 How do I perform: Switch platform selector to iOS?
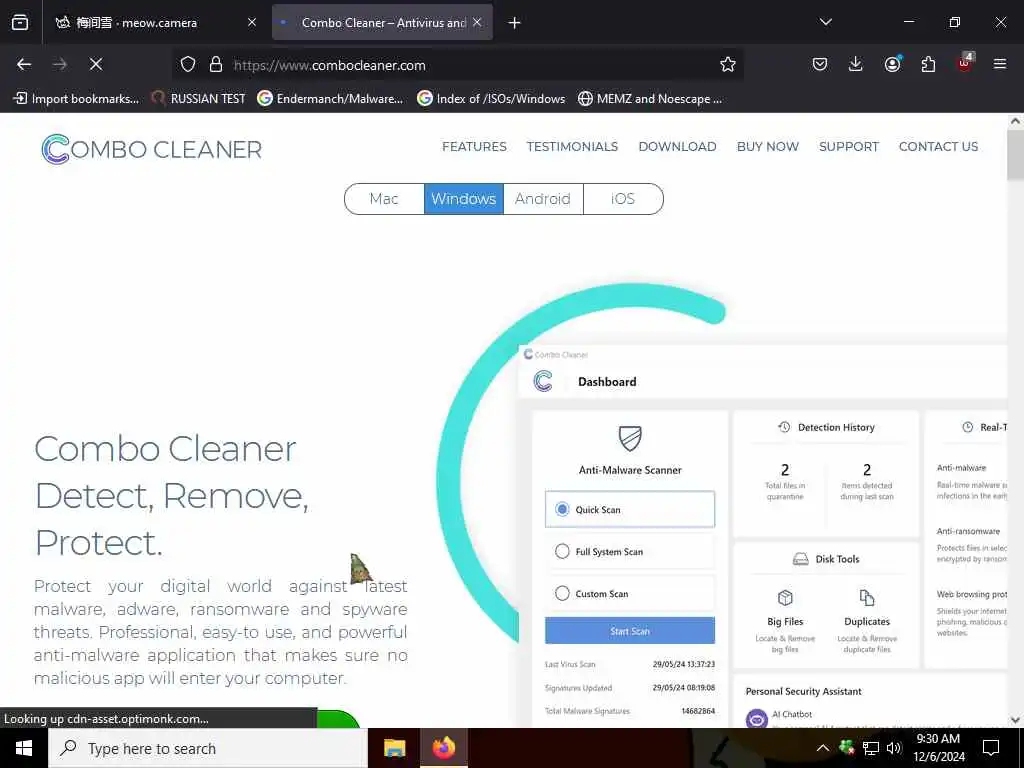[623, 199]
